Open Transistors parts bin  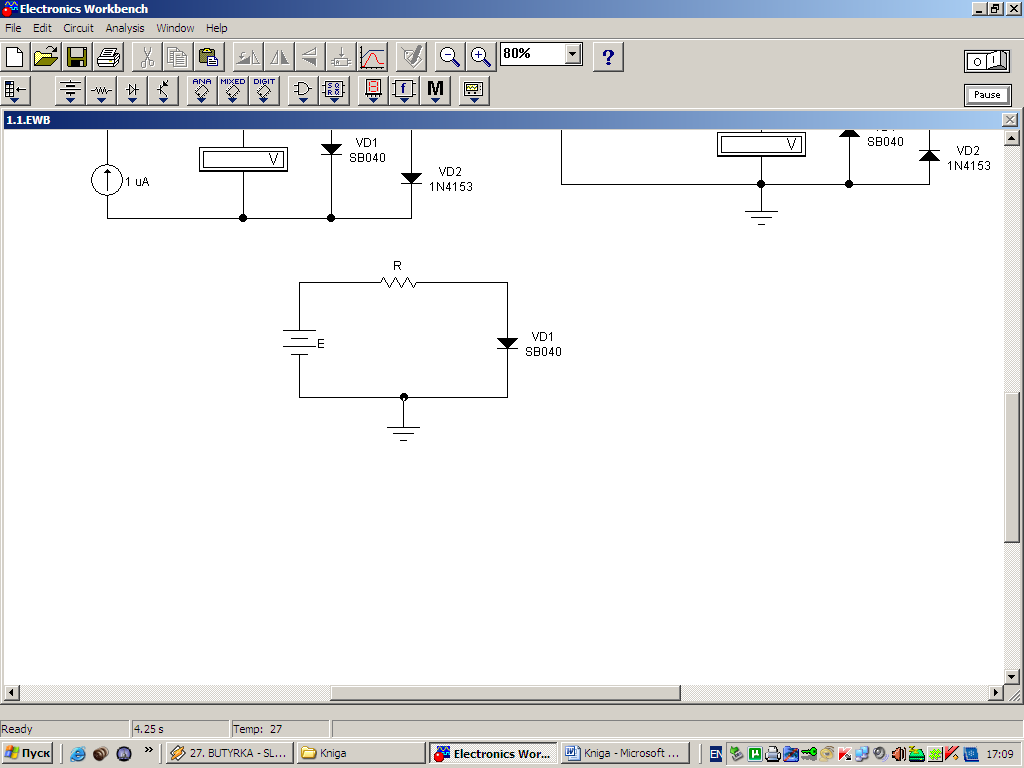pyautogui.click(x=163, y=90)
